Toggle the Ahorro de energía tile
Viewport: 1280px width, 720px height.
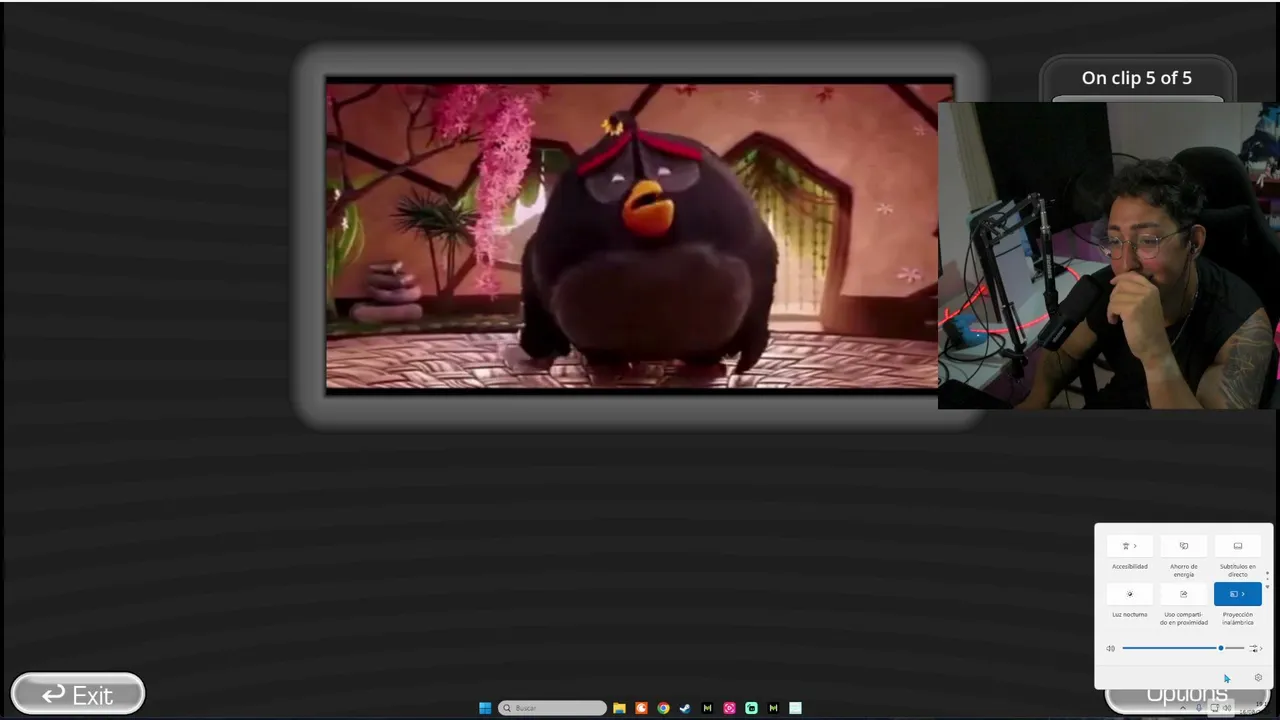1184,546
